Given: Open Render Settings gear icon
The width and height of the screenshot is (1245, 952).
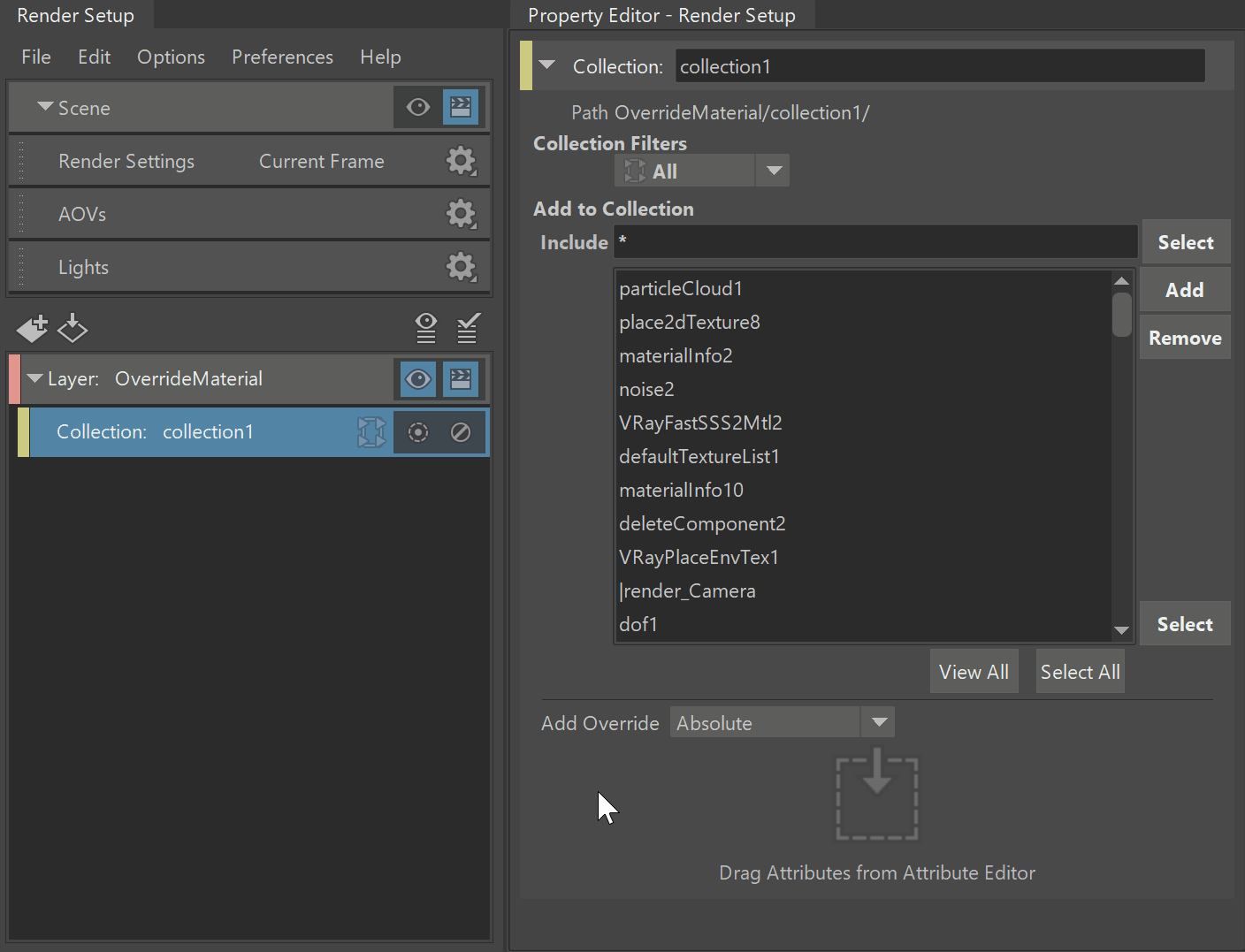Looking at the screenshot, I should click(x=461, y=161).
